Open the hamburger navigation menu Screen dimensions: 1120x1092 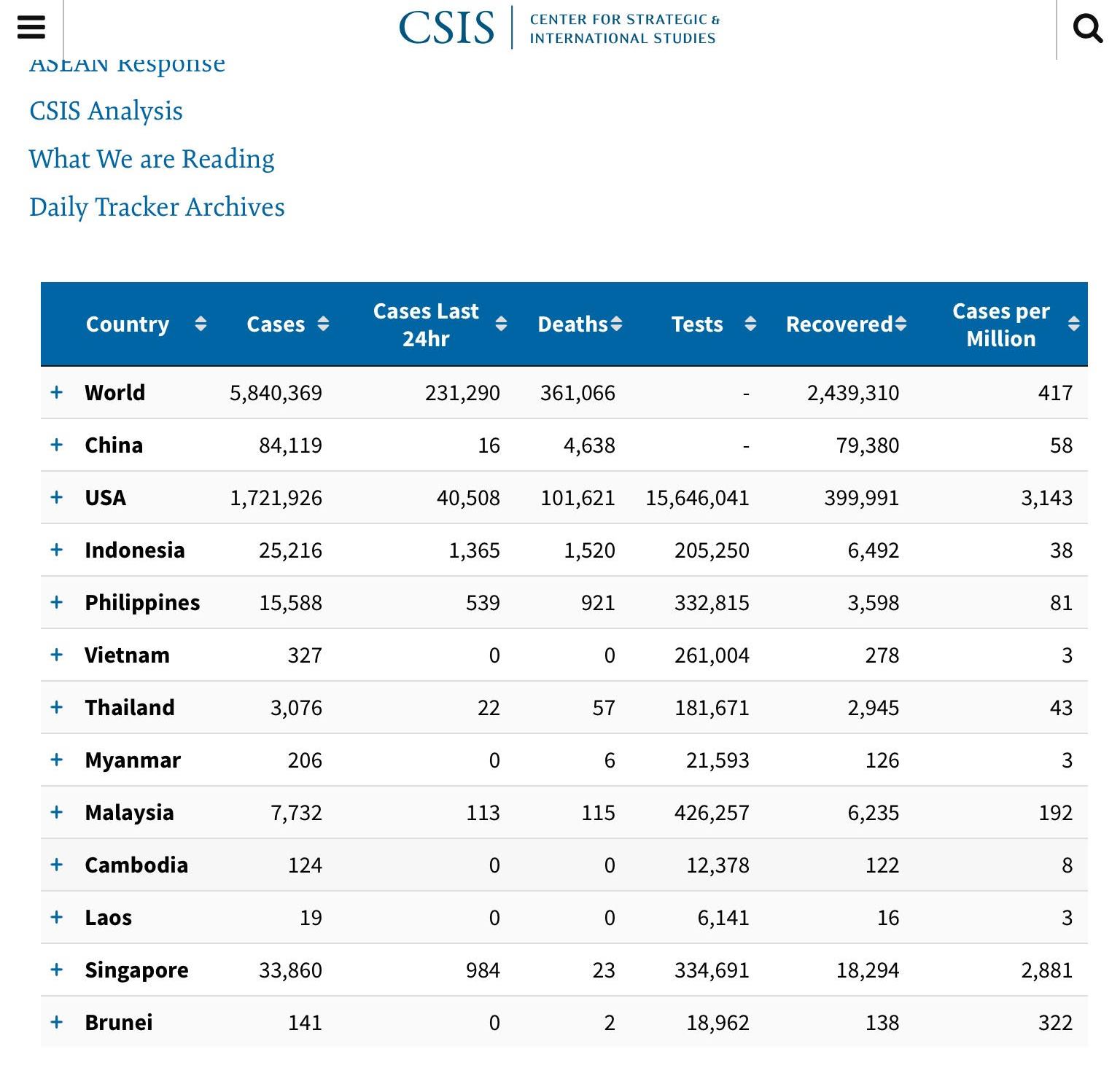(31, 28)
